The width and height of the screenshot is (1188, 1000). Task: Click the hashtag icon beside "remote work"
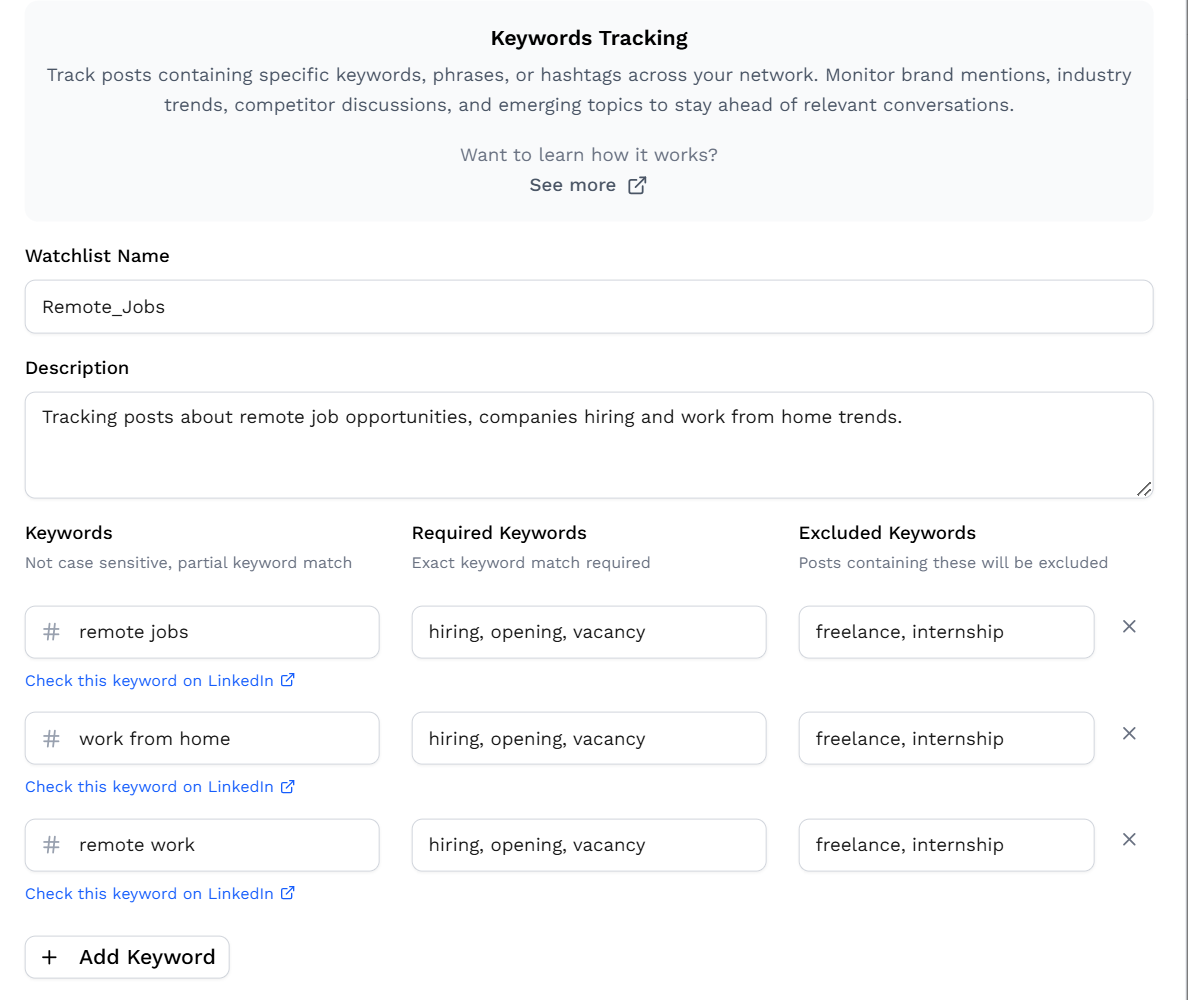click(50, 845)
